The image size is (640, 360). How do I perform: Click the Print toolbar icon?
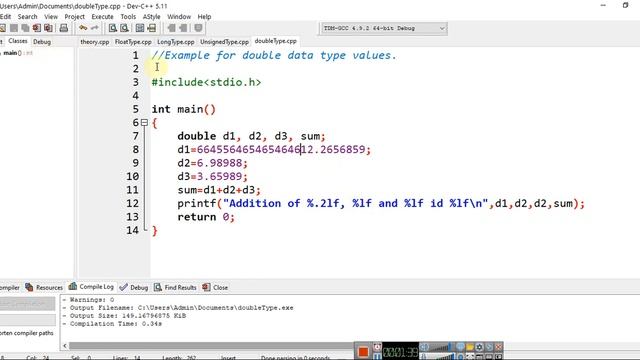(x=64, y=28)
